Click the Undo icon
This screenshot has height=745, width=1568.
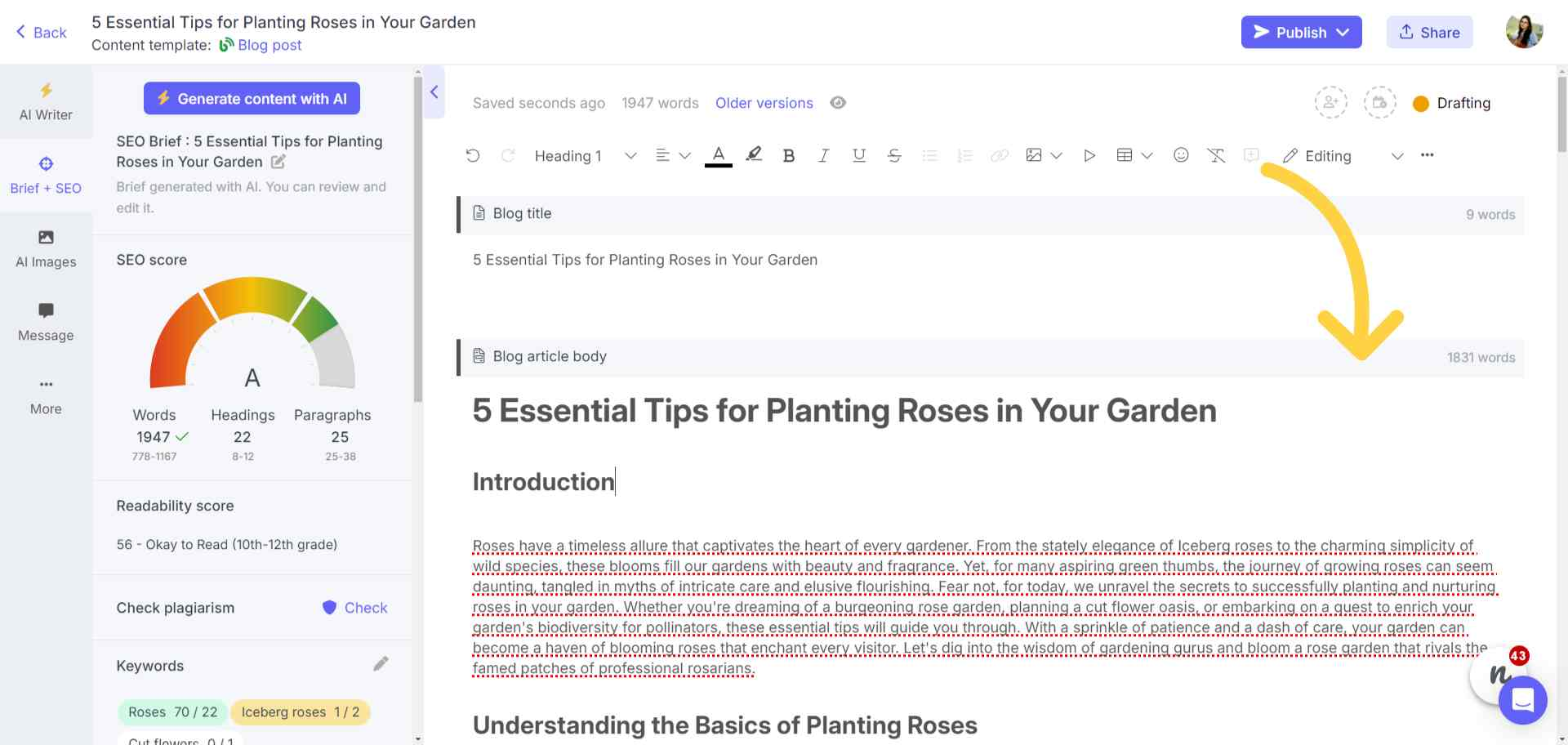tap(474, 155)
